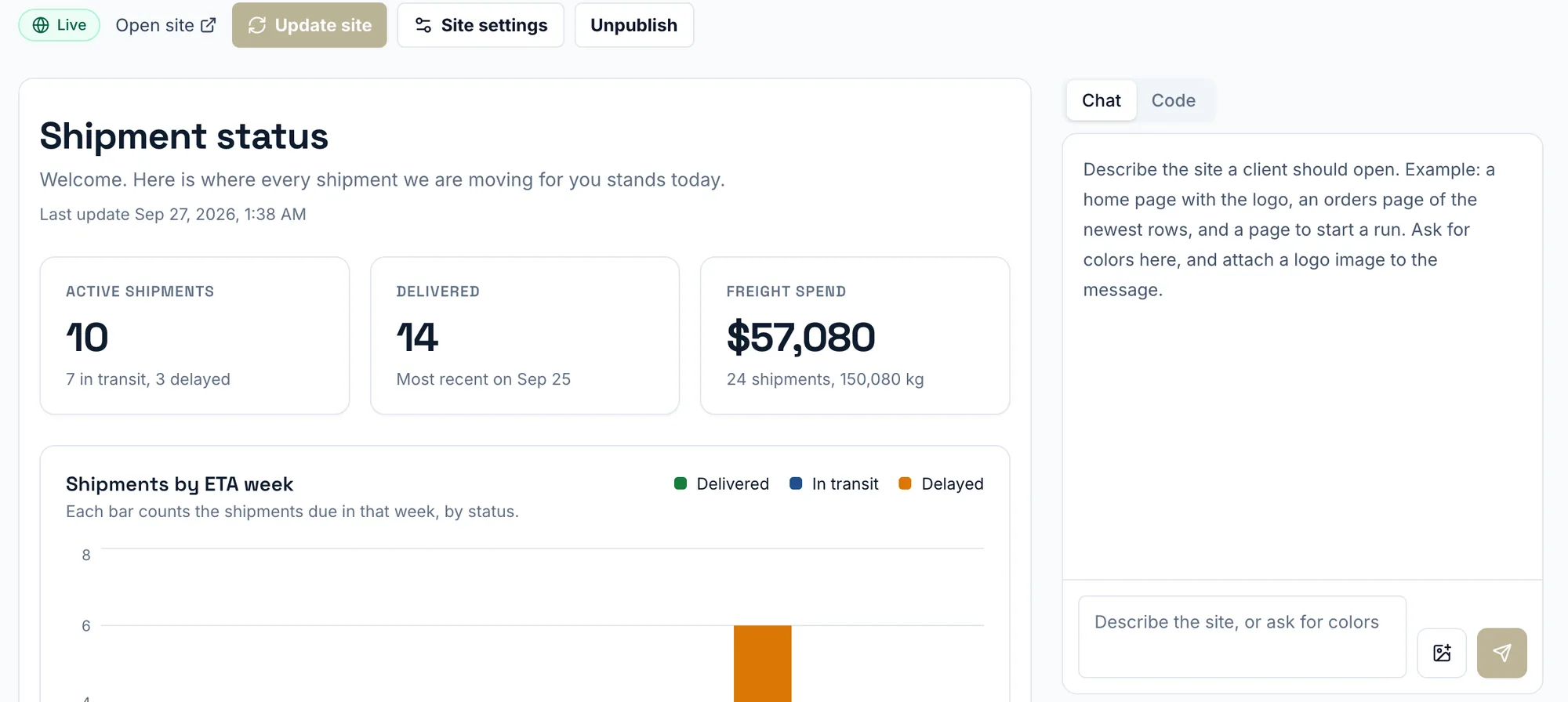Click the Delayed legend label
The height and width of the screenshot is (702, 1568).
[x=953, y=484]
